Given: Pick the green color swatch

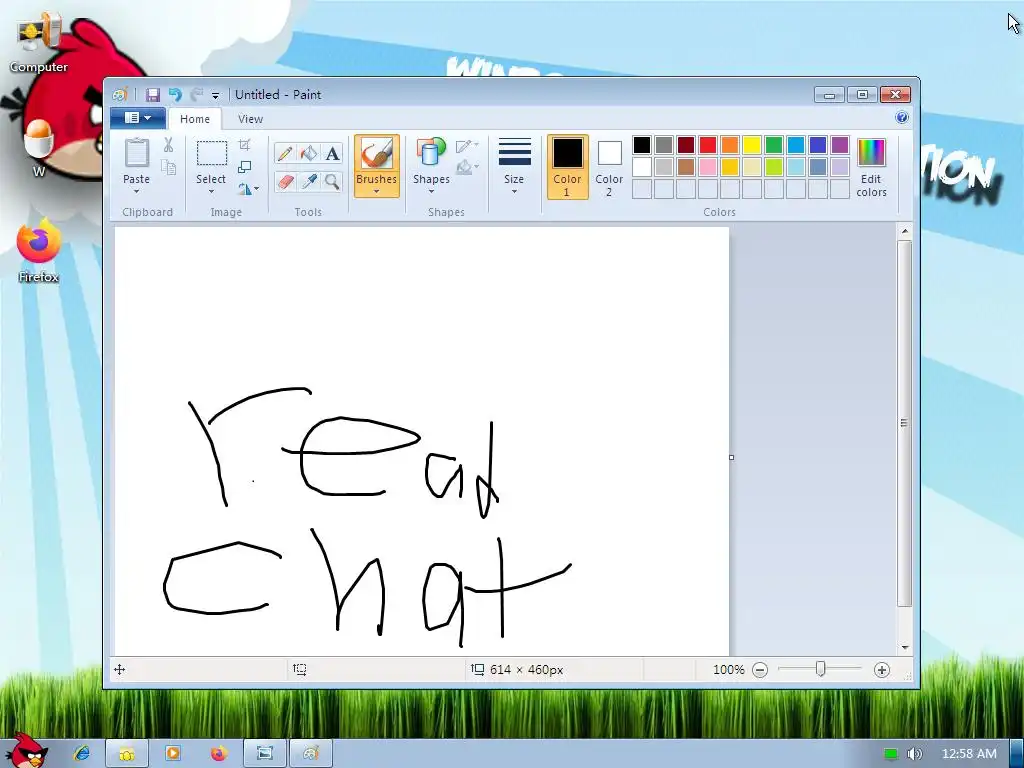Looking at the screenshot, I should (x=774, y=145).
